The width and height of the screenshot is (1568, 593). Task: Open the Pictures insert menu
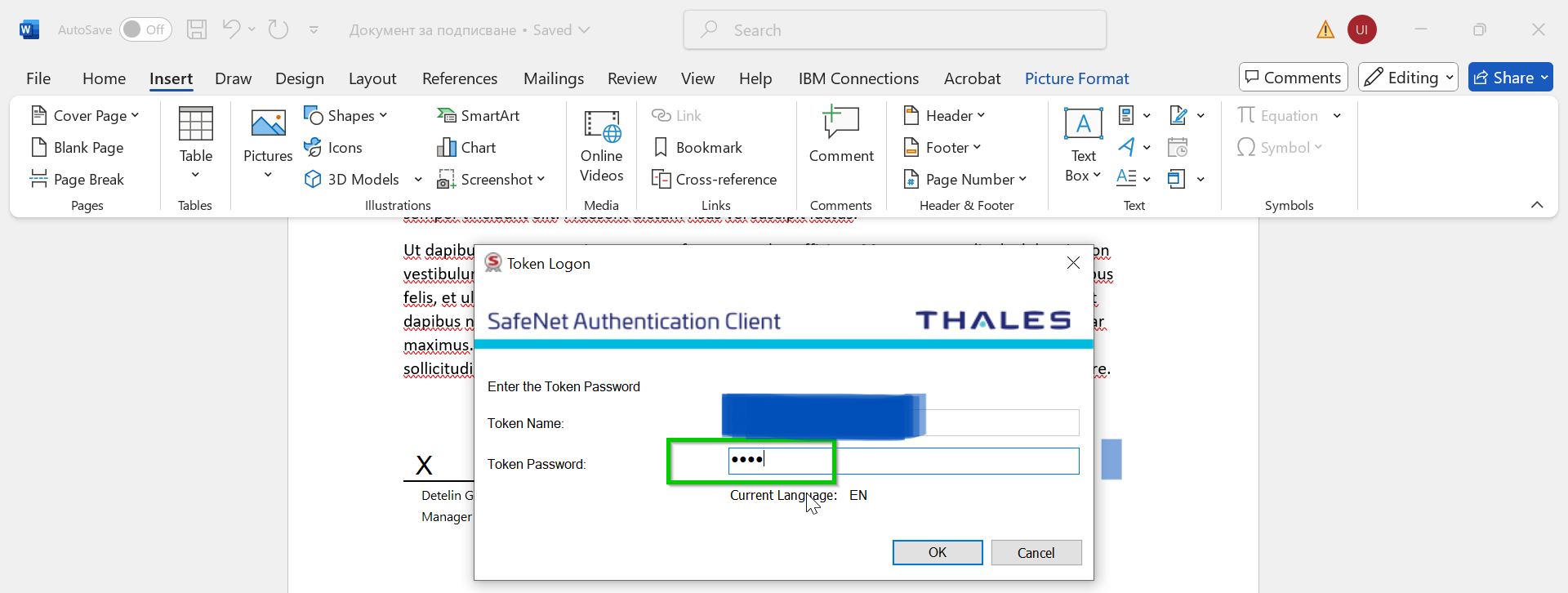tap(268, 144)
